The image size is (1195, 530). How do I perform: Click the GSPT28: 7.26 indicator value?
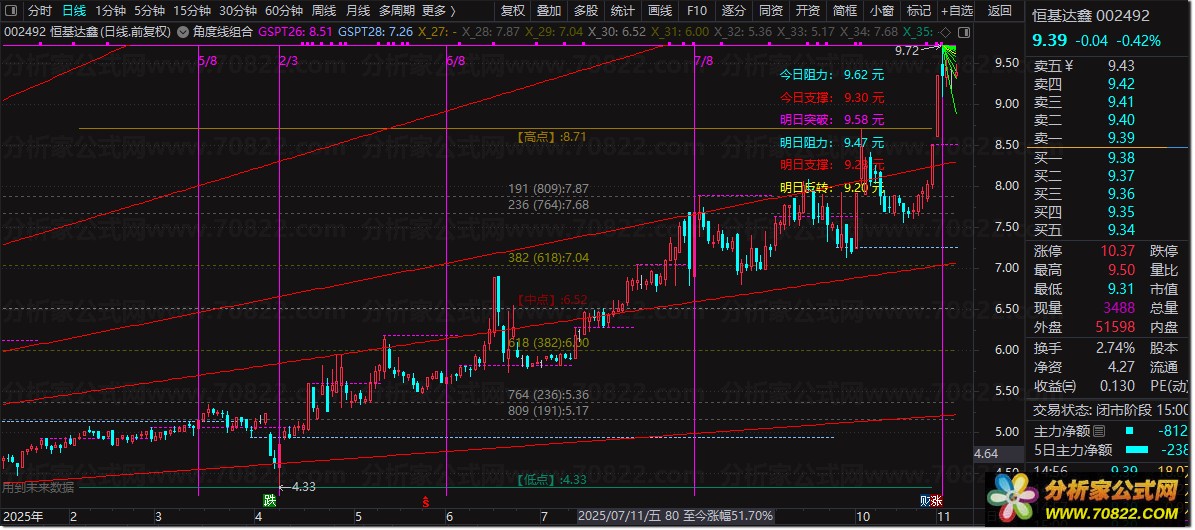pos(375,32)
